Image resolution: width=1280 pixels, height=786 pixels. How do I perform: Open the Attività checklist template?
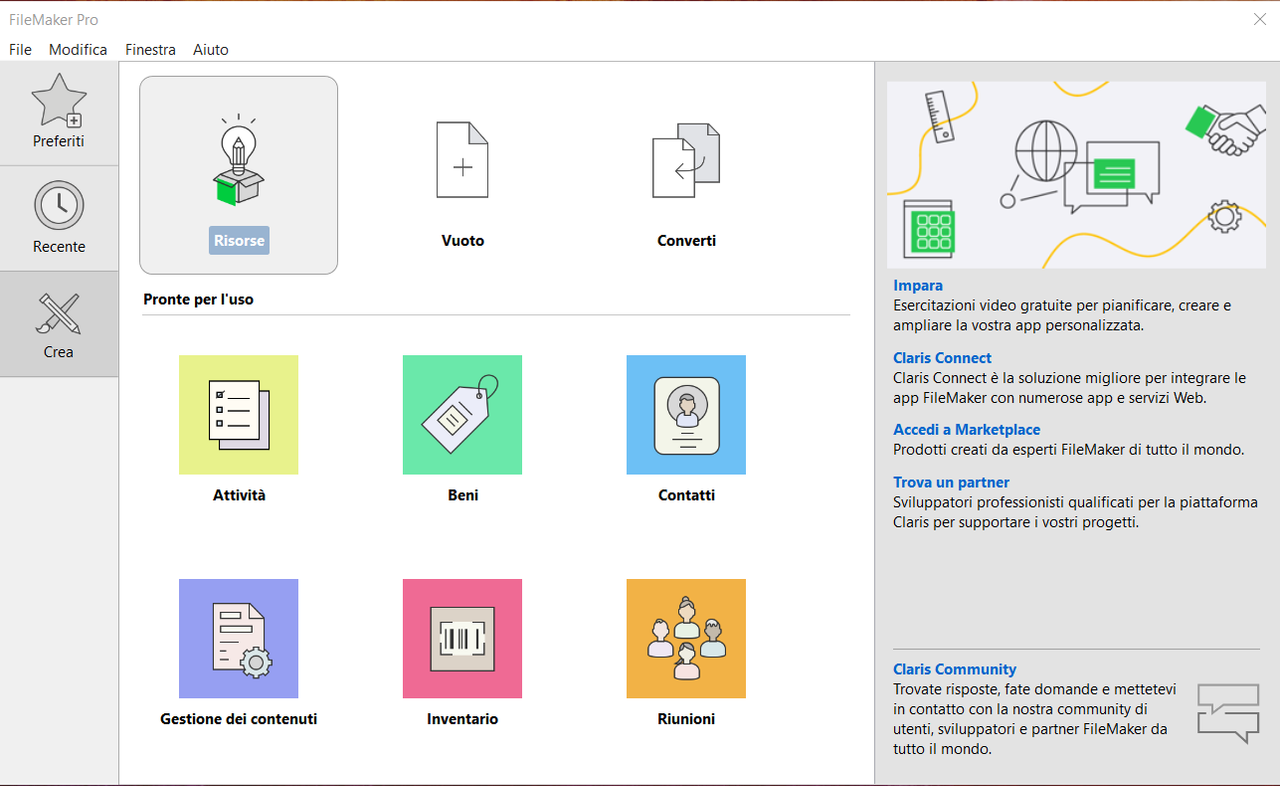pos(239,414)
